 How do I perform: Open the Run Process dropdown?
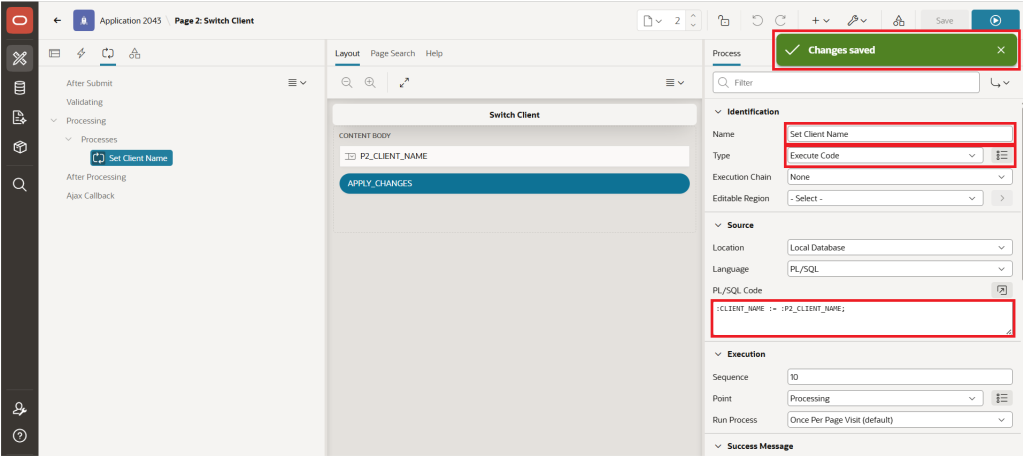[x=900, y=420]
